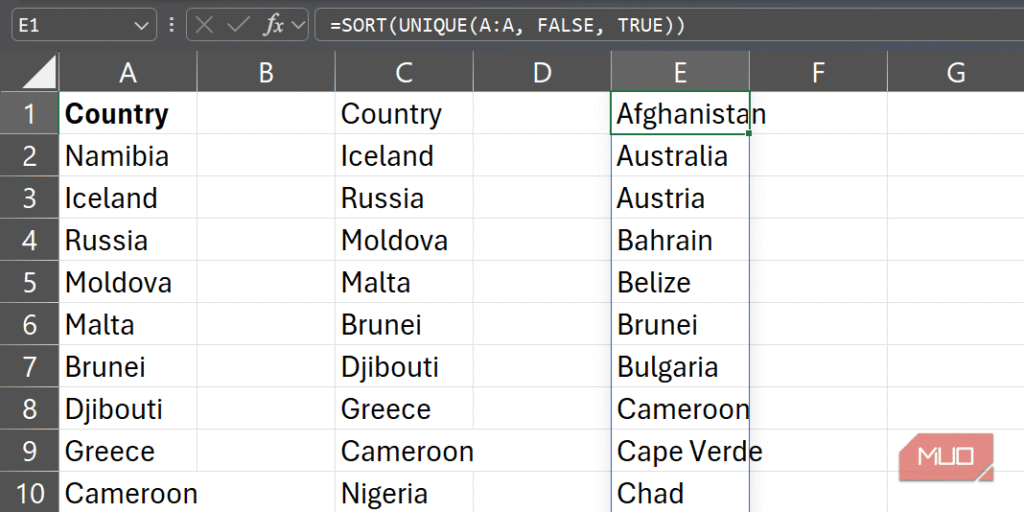1024x512 pixels.
Task: Select the row 10 header
Action: (29, 492)
